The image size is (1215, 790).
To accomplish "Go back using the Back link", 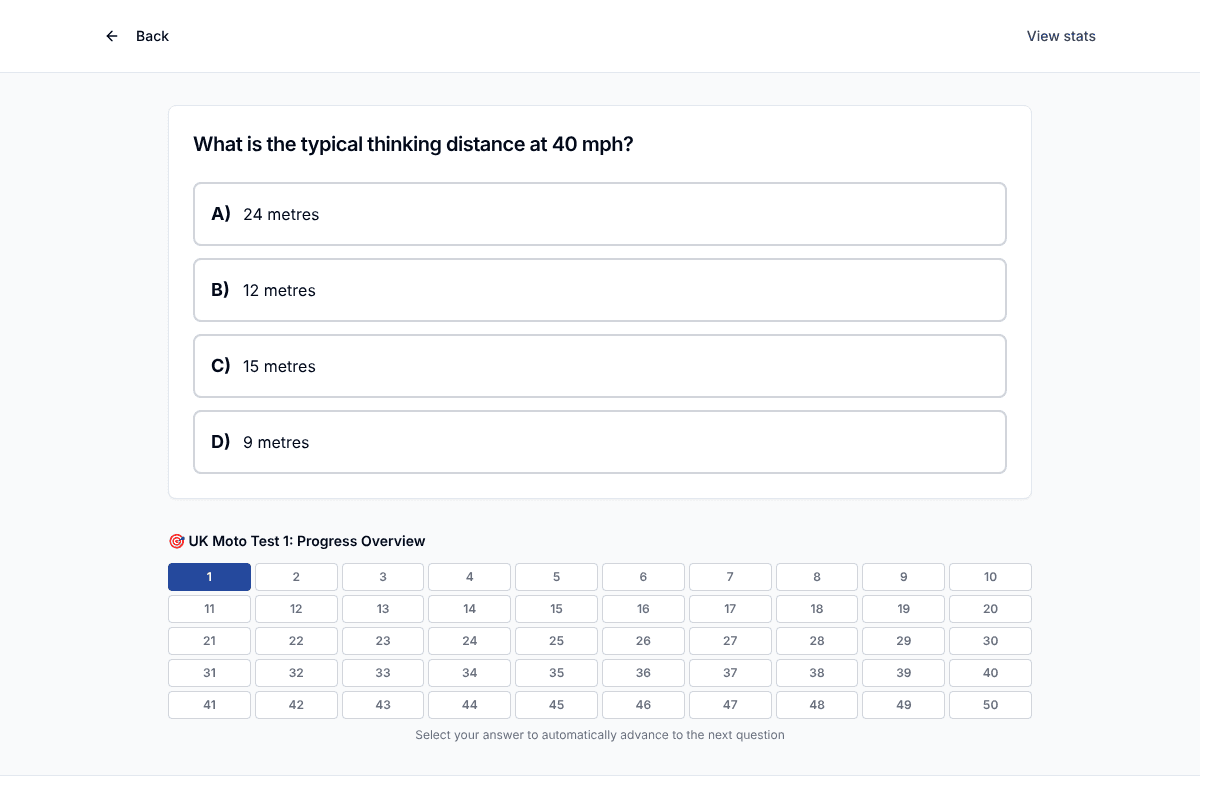I will tap(152, 36).
